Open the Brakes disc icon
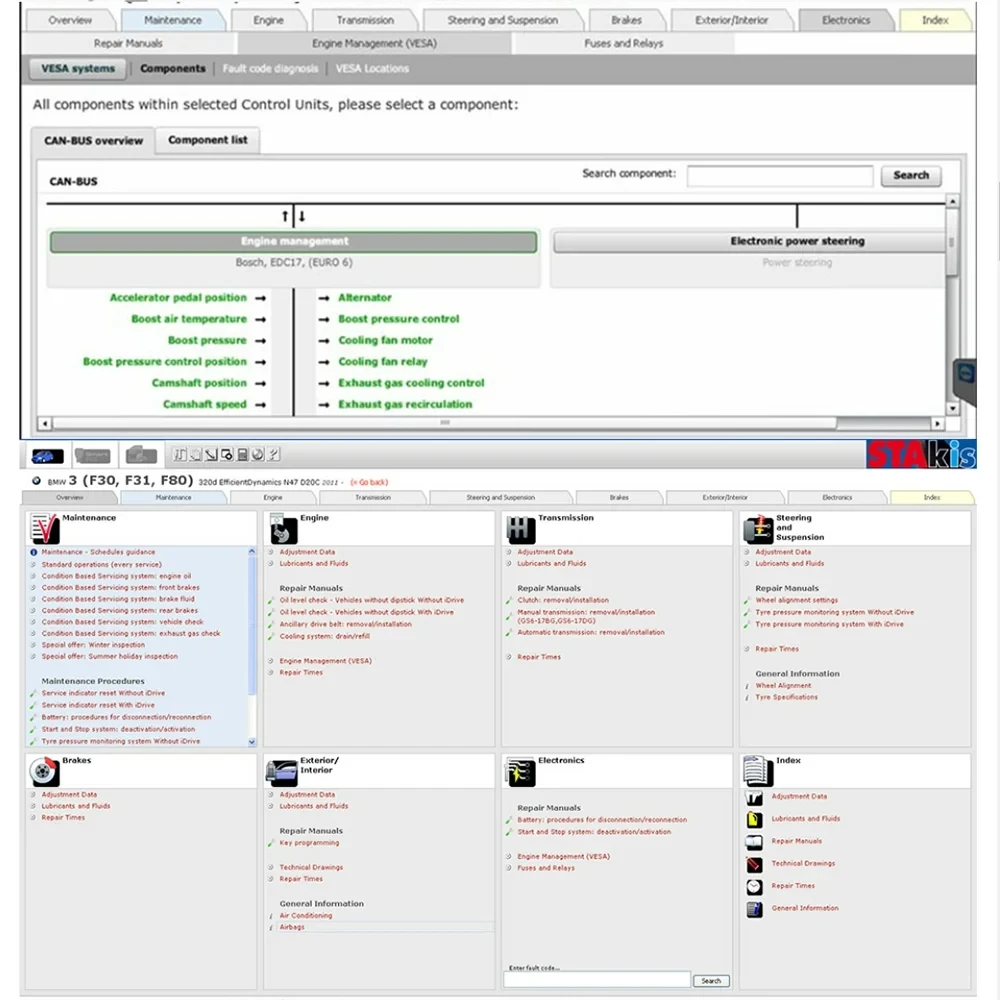The image size is (1000, 1000). (44, 772)
